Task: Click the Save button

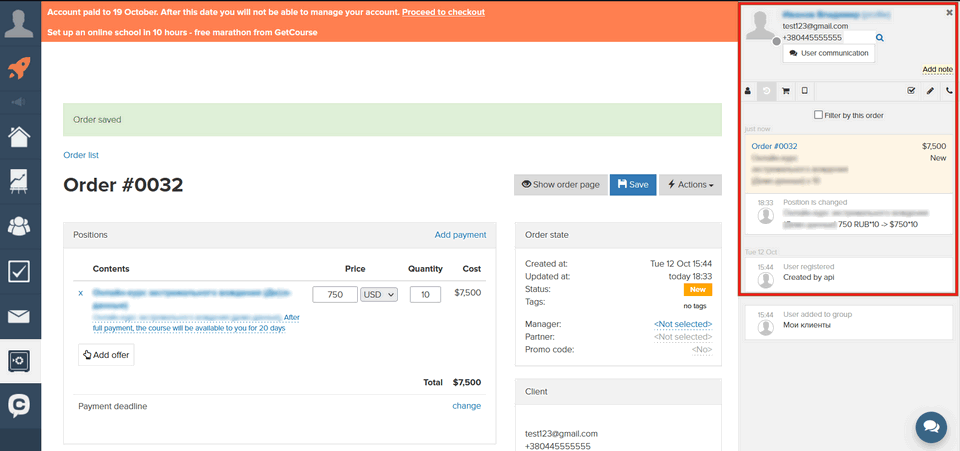Action: point(631,185)
